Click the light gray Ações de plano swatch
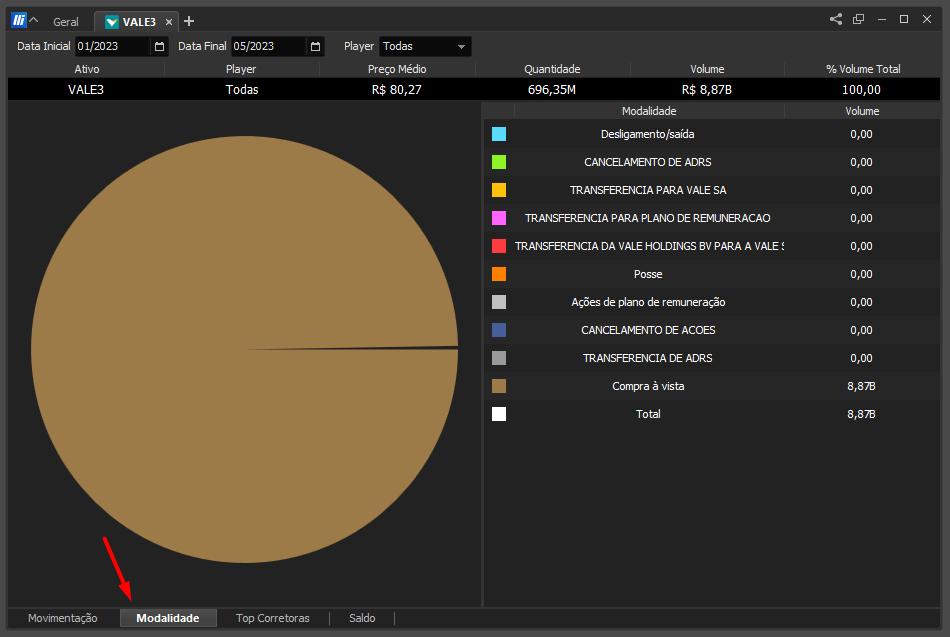This screenshot has height=637, width=950. [x=499, y=302]
